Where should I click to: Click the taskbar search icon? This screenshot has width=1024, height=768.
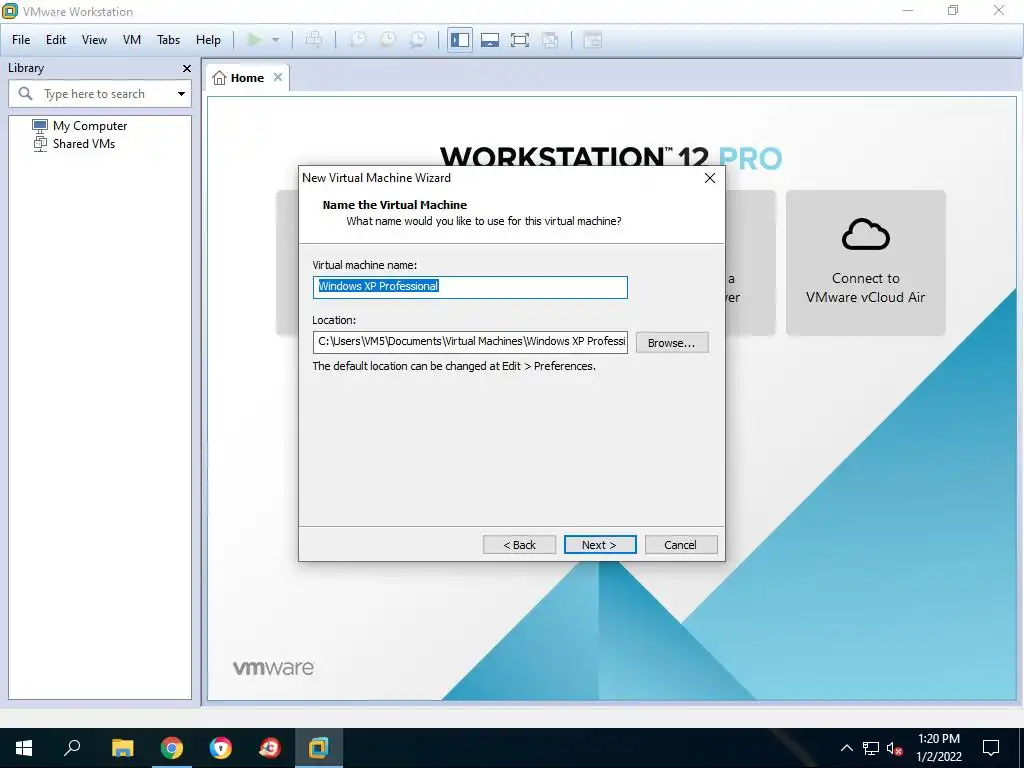point(72,748)
